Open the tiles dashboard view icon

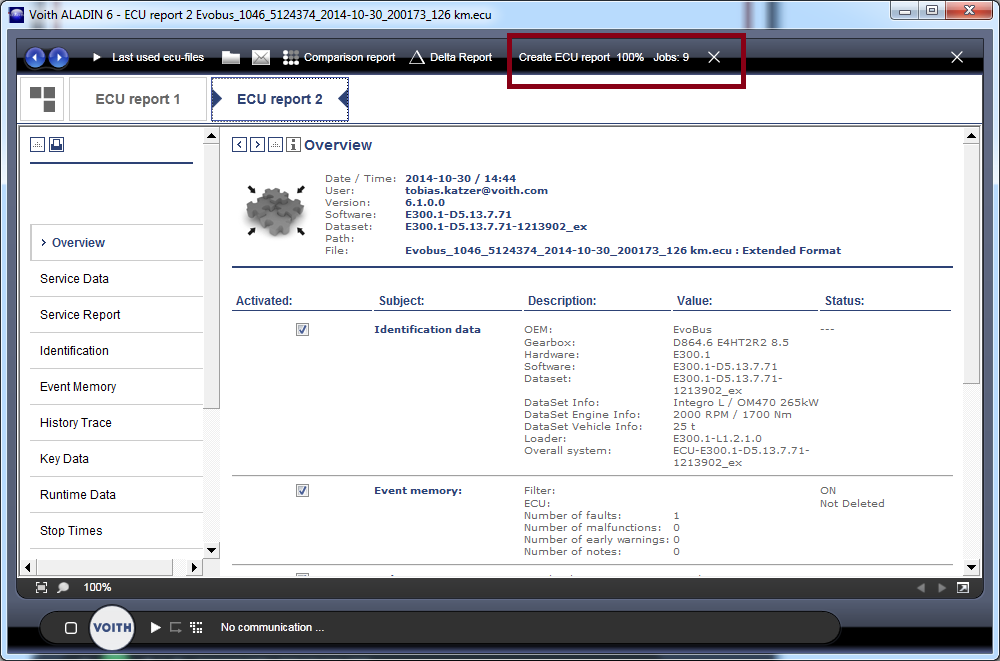point(42,100)
